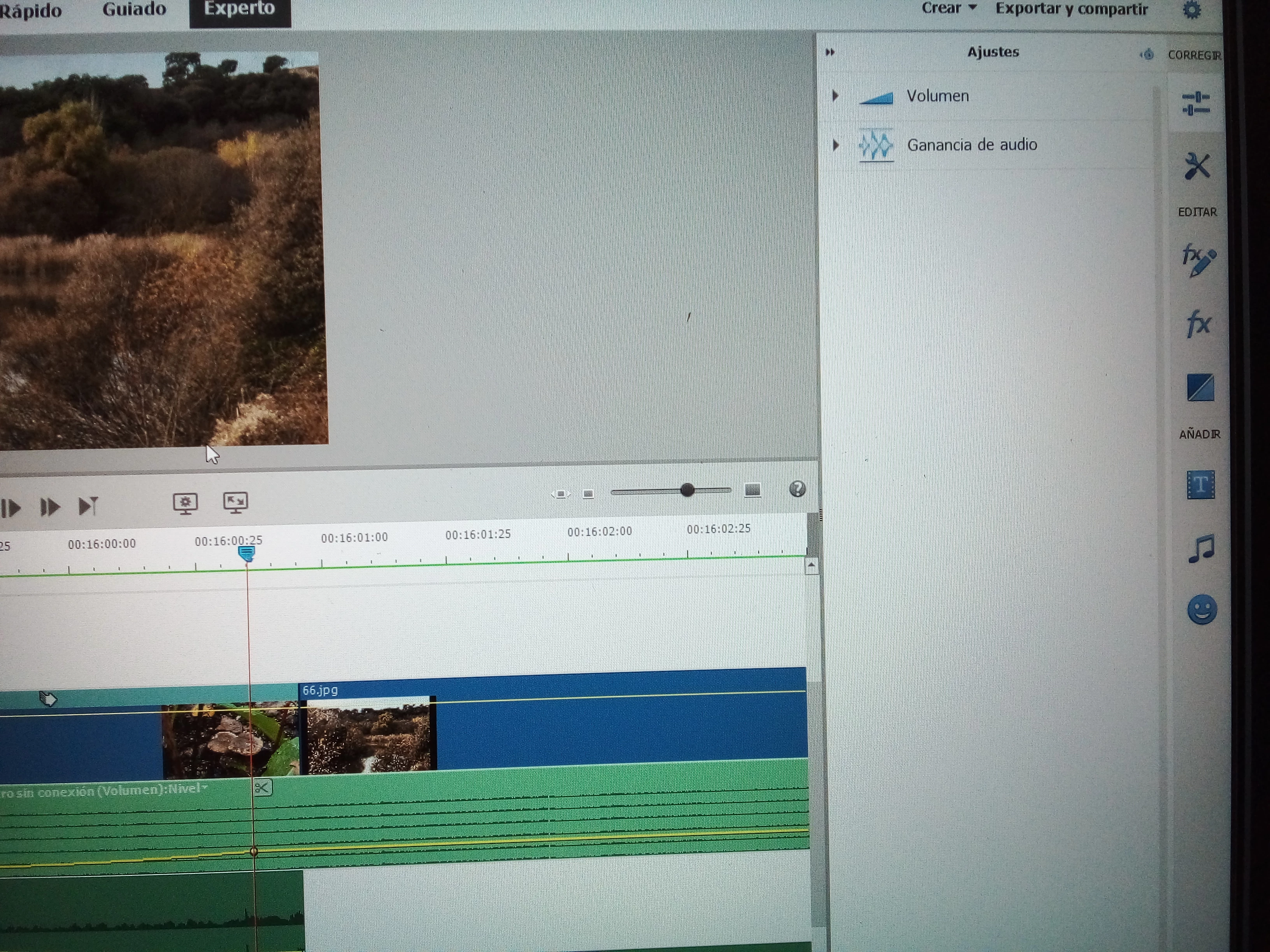This screenshot has height=952, width=1270.
Task: Click Exportar y compartir button
Action: coord(1071,9)
